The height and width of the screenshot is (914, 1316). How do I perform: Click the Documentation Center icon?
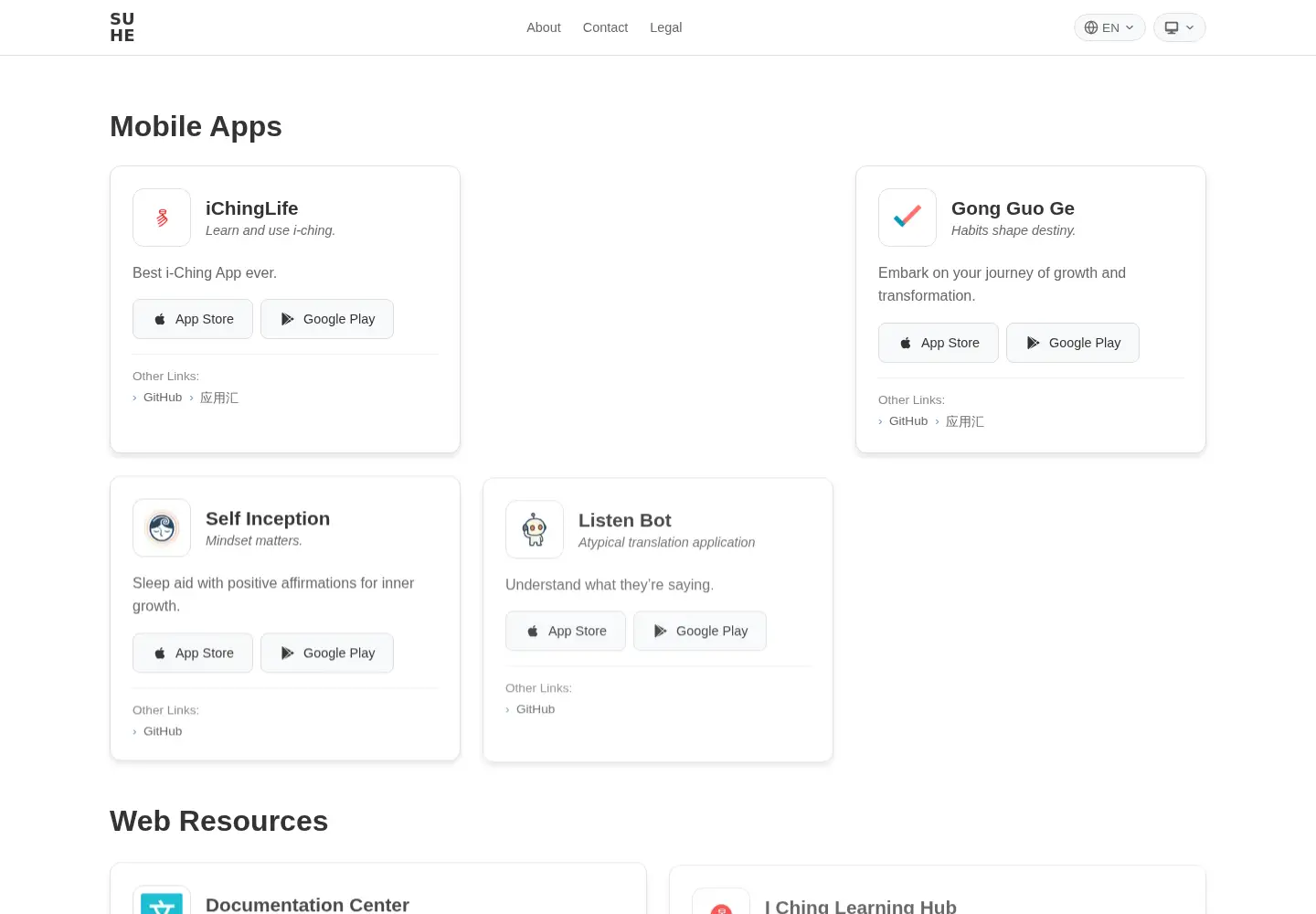click(x=162, y=900)
